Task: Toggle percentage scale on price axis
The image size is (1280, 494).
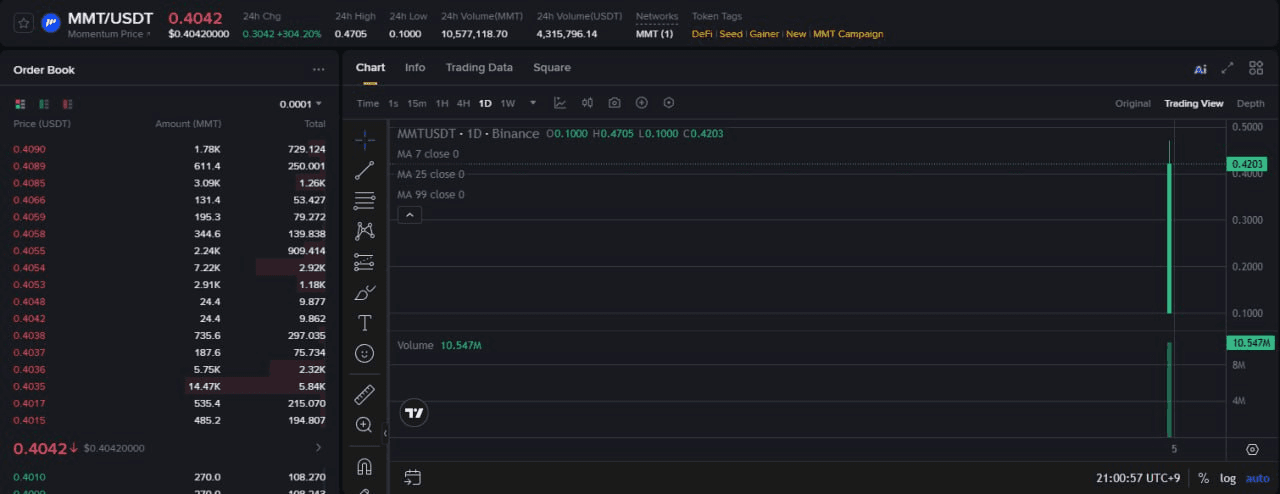Action: 1203,478
